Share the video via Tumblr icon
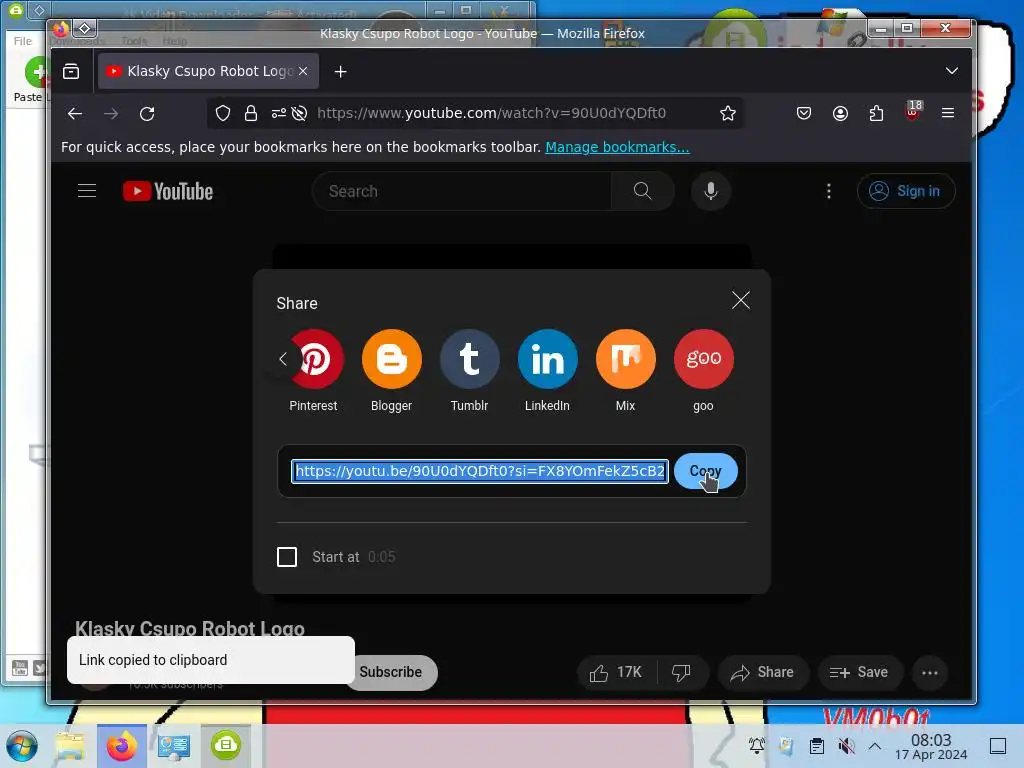Viewport: 1024px width, 768px height. pyautogui.click(x=470, y=359)
